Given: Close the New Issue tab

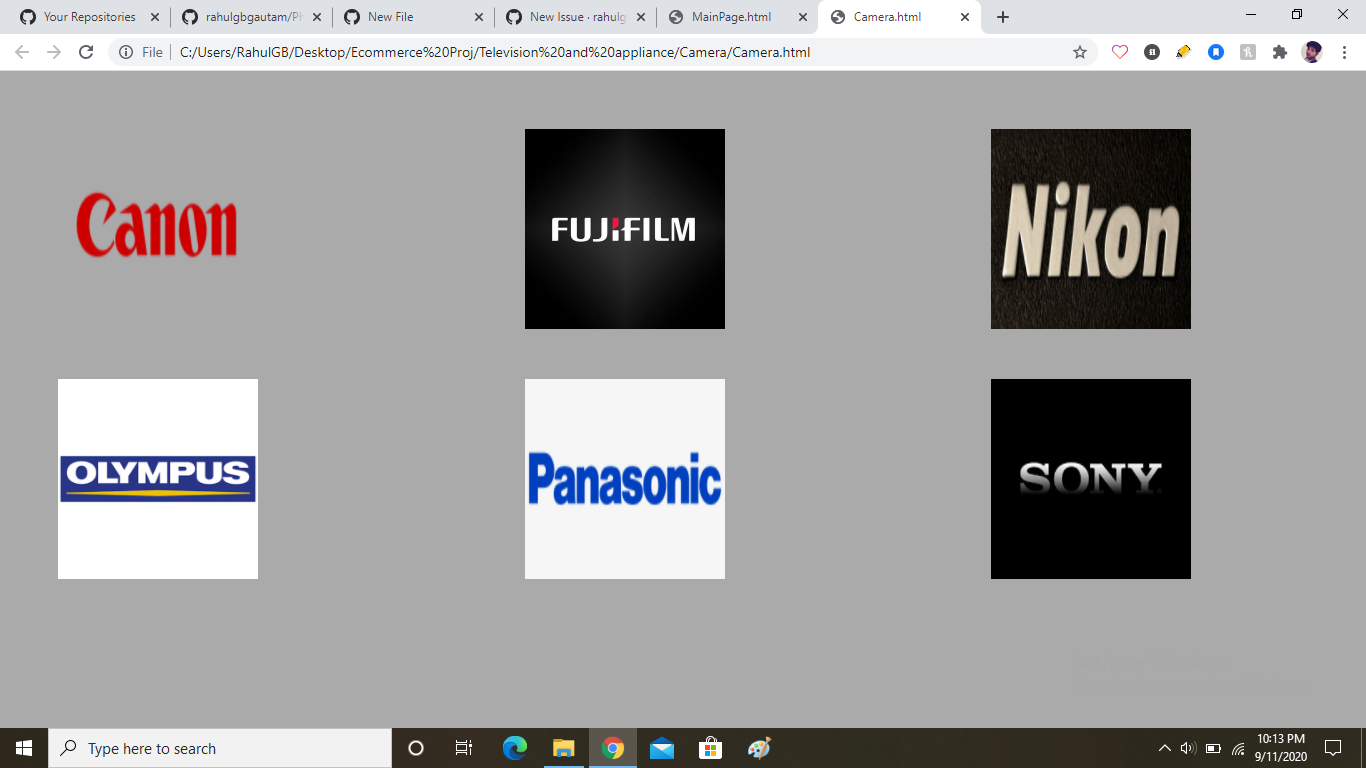Looking at the screenshot, I should 641,17.
